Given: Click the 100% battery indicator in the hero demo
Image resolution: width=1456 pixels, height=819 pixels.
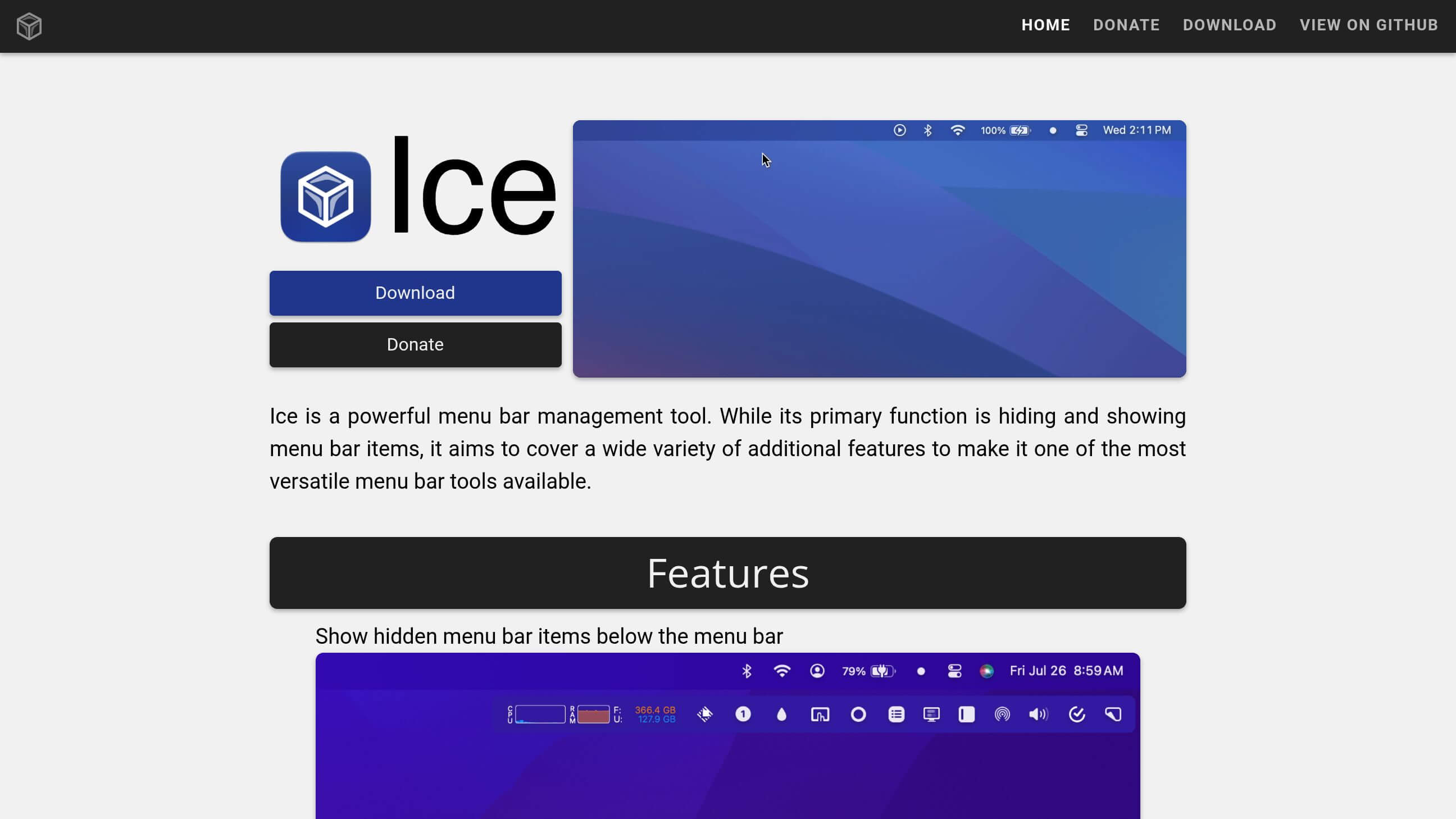Looking at the screenshot, I should pyautogui.click(x=1005, y=130).
